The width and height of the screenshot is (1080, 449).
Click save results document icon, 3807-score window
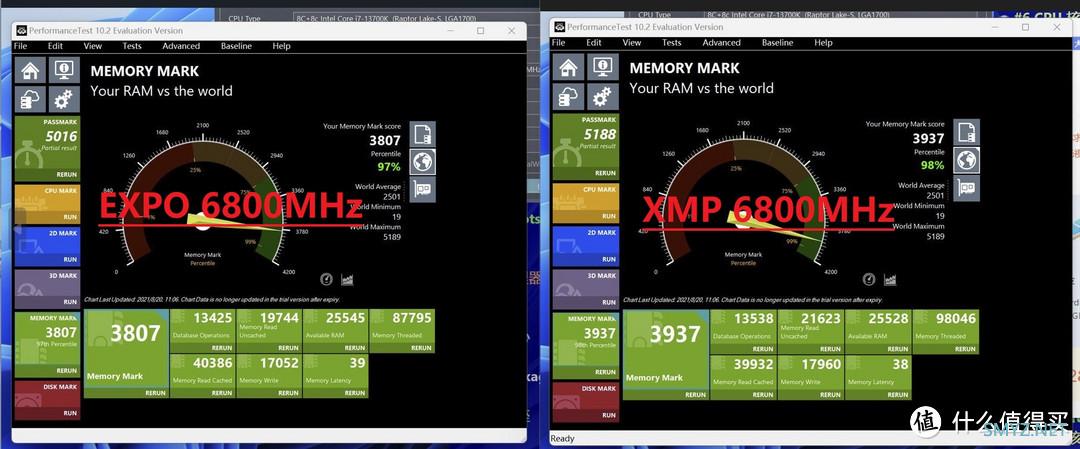click(423, 134)
